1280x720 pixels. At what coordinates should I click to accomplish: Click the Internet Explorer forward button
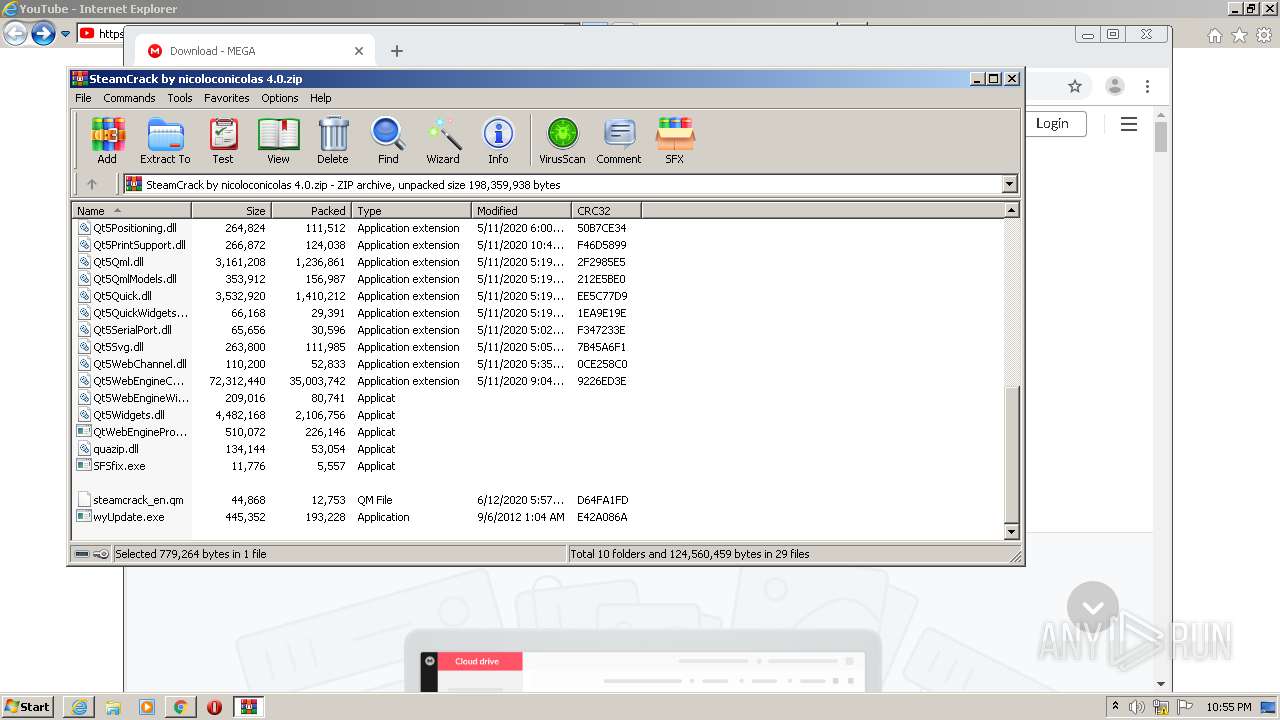pos(43,34)
